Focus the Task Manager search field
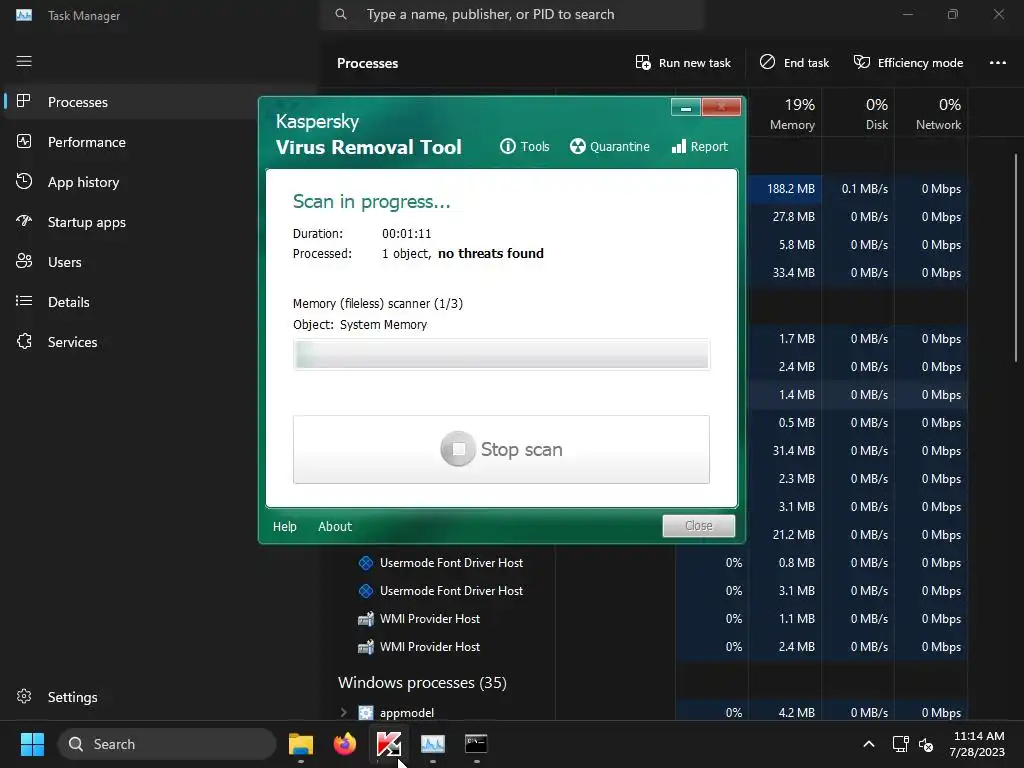The image size is (1024, 768). [512, 14]
